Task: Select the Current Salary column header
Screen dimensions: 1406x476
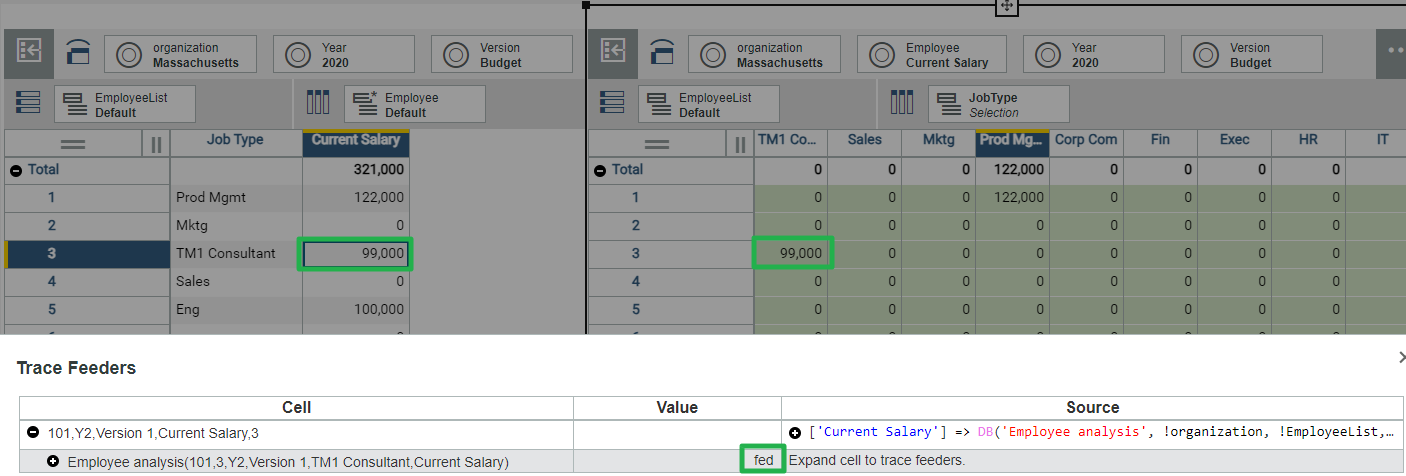Action: coord(355,141)
